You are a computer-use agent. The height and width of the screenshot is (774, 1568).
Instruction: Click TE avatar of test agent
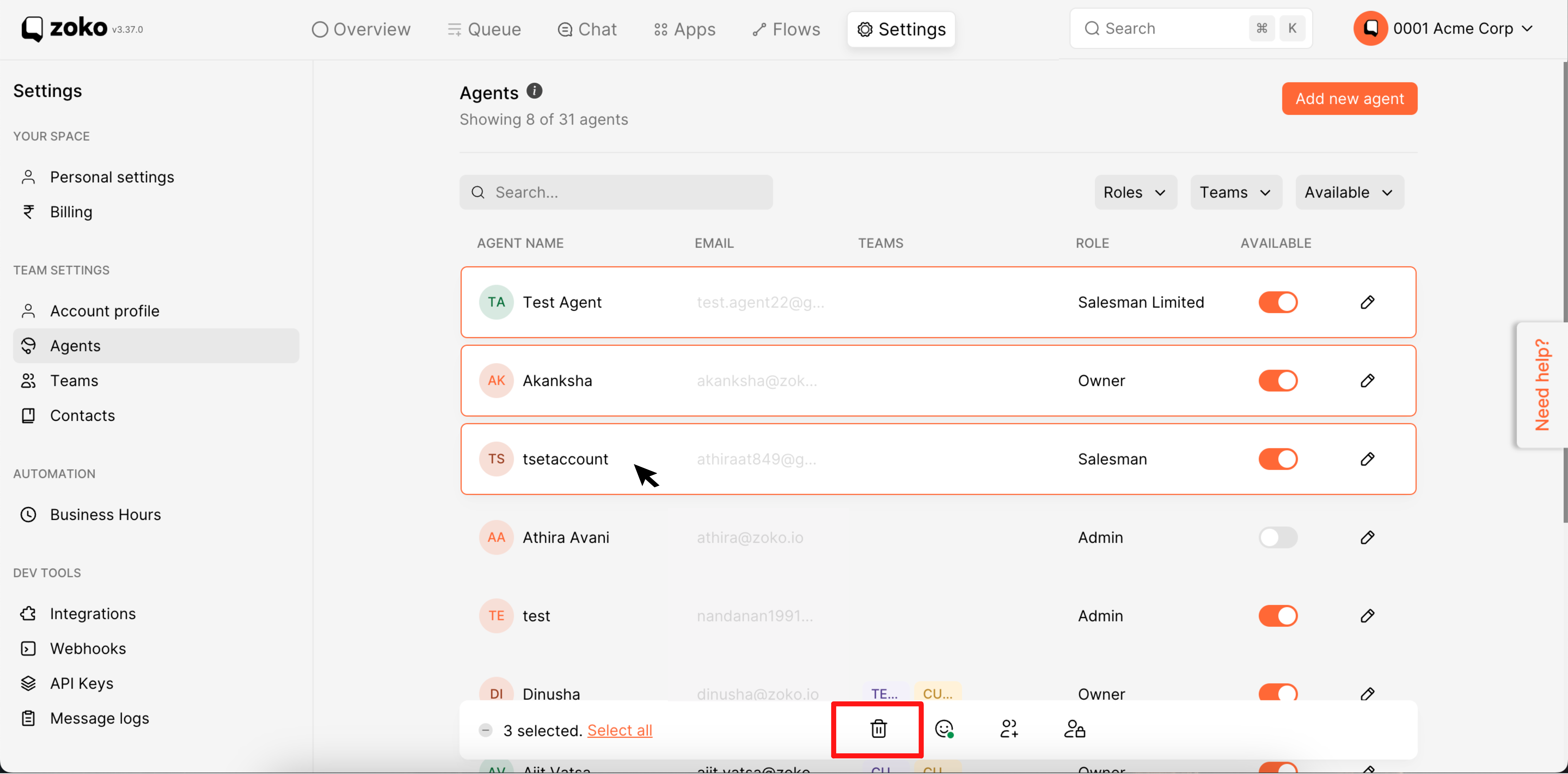click(496, 616)
